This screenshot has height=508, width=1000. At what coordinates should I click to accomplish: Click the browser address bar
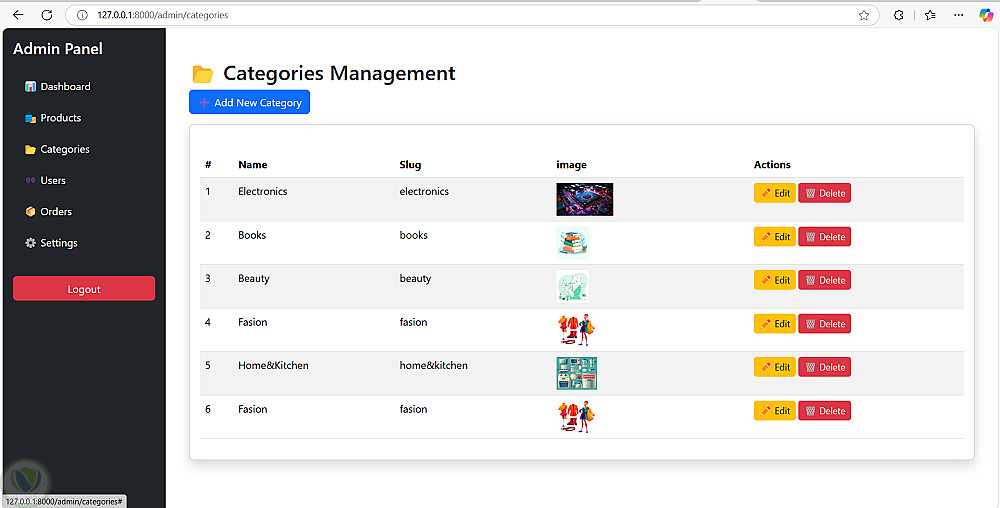(450, 15)
